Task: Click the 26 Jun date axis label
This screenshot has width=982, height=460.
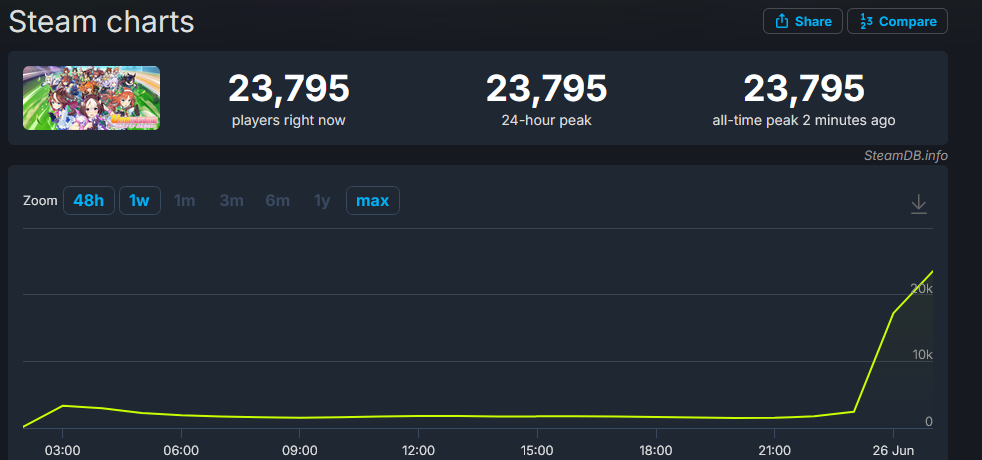Action: [893, 451]
